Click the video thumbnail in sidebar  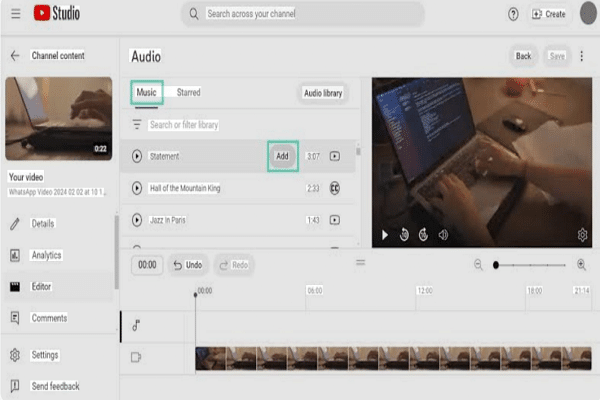click(x=59, y=118)
